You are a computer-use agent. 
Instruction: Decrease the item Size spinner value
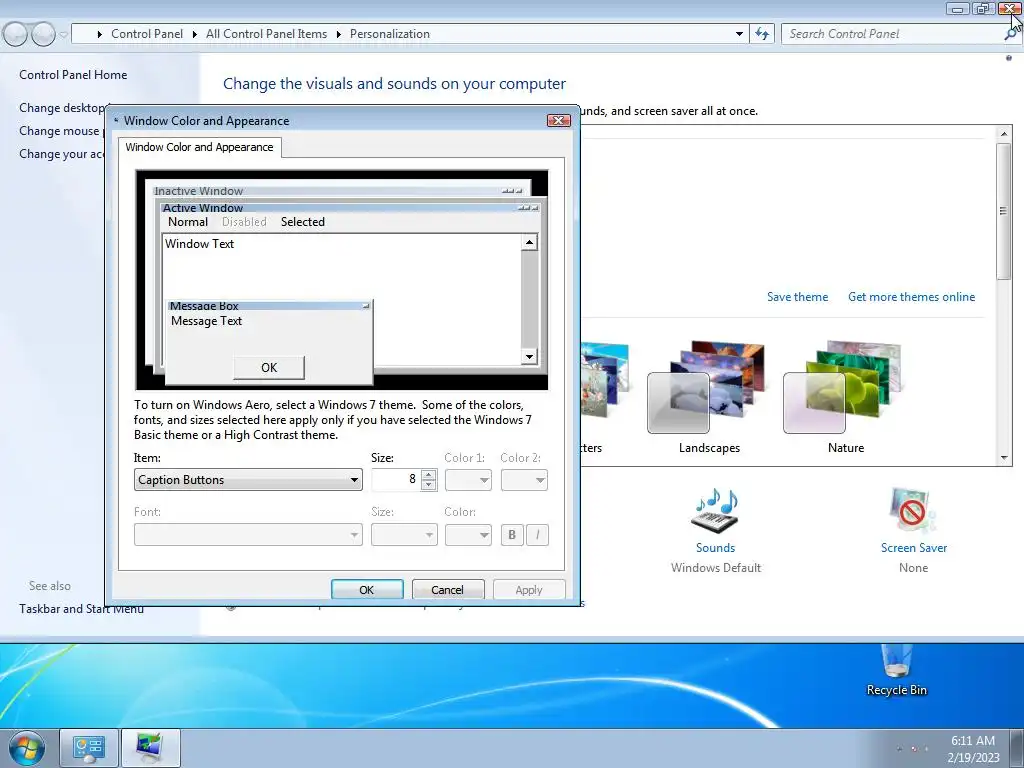428,485
